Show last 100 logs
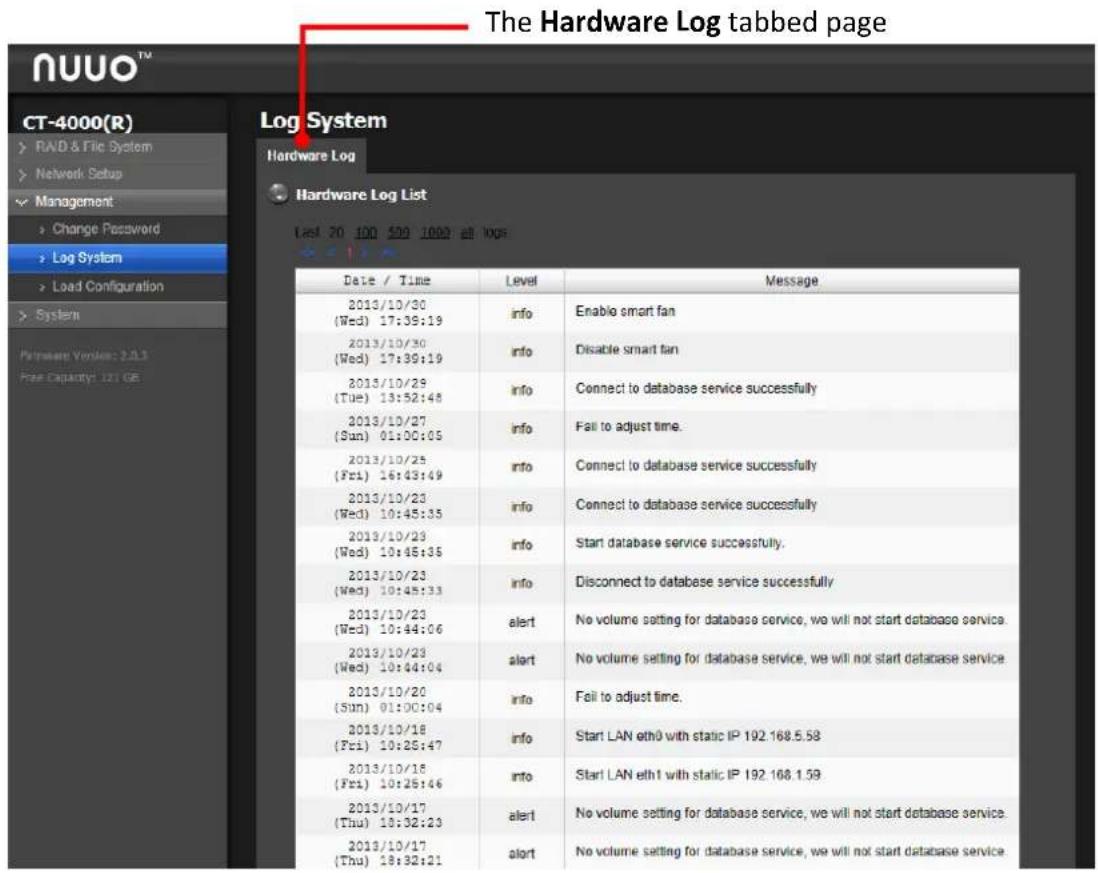 point(366,233)
